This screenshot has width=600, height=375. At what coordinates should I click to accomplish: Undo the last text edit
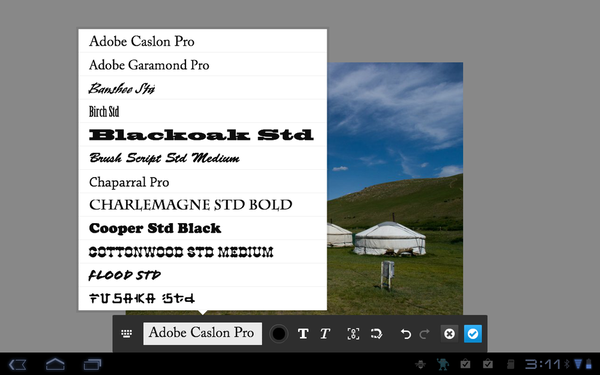[406, 334]
